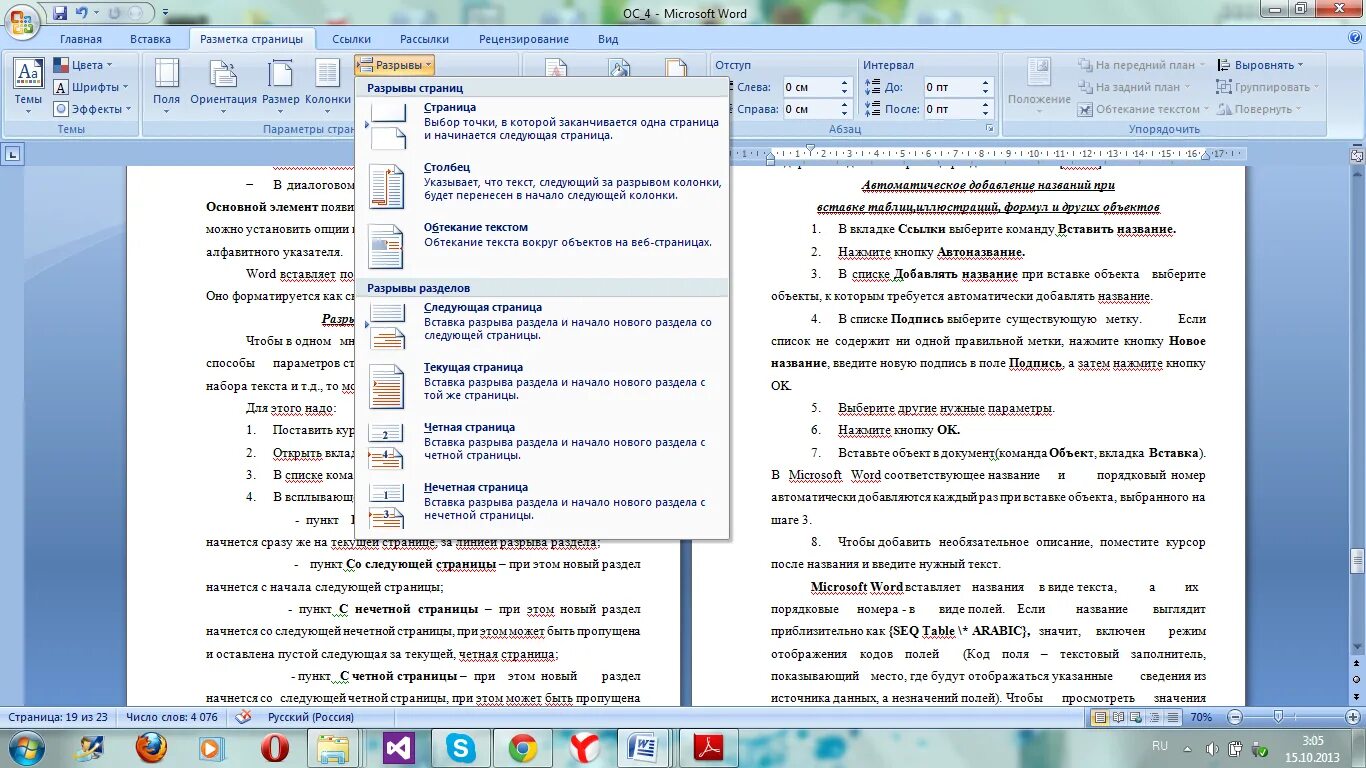Open object Text Wrapping (Обтекание текстом) menu
The width and height of the screenshot is (1366, 768).
(1144, 109)
